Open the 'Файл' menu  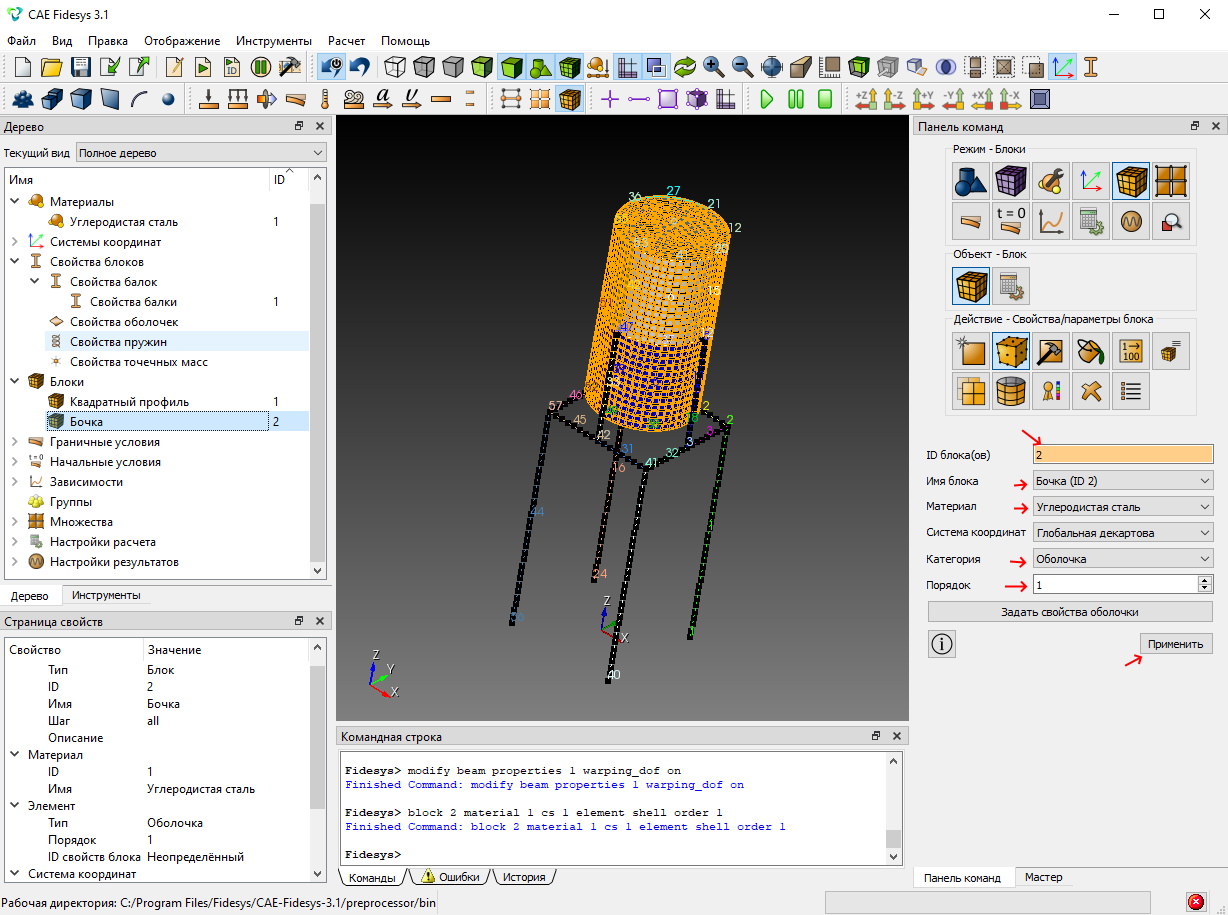pos(21,41)
